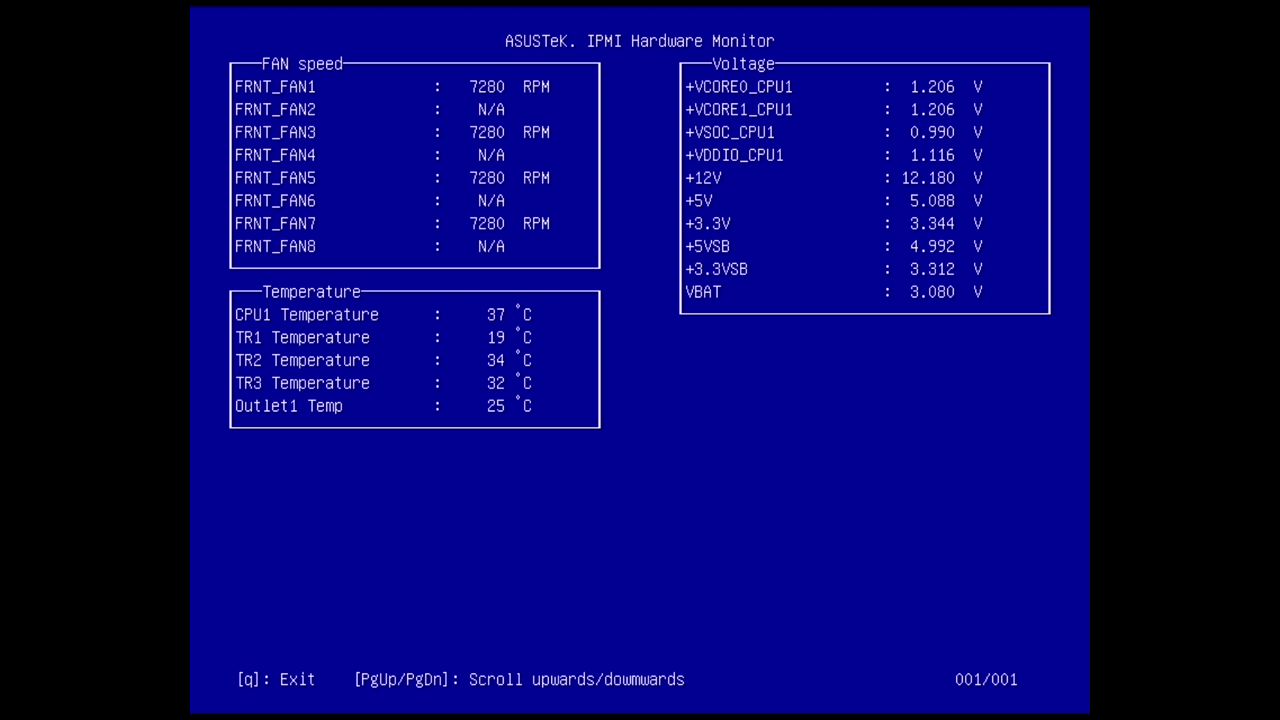Click the FRNT_FAN6 label
Viewport: 1280px width, 720px height.
[275, 201]
